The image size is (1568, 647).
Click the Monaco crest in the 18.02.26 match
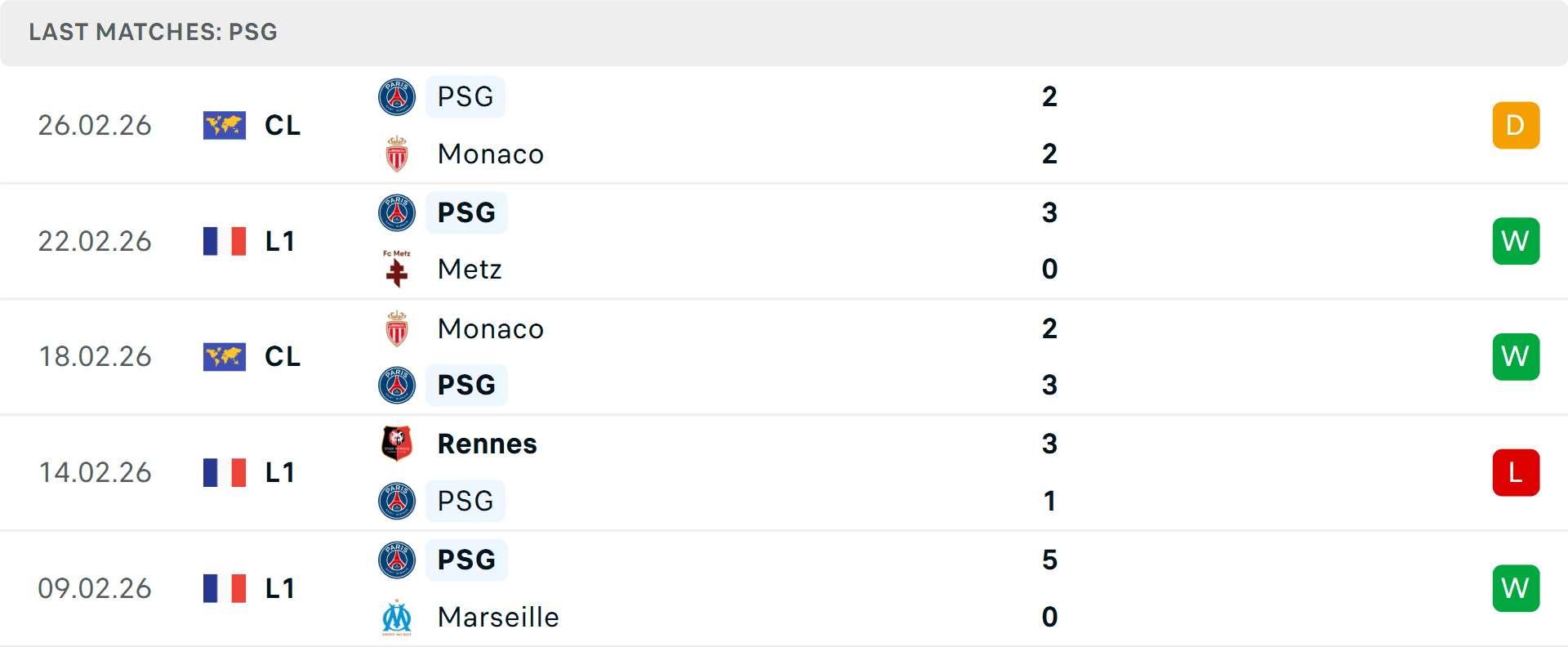click(x=397, y=328)
